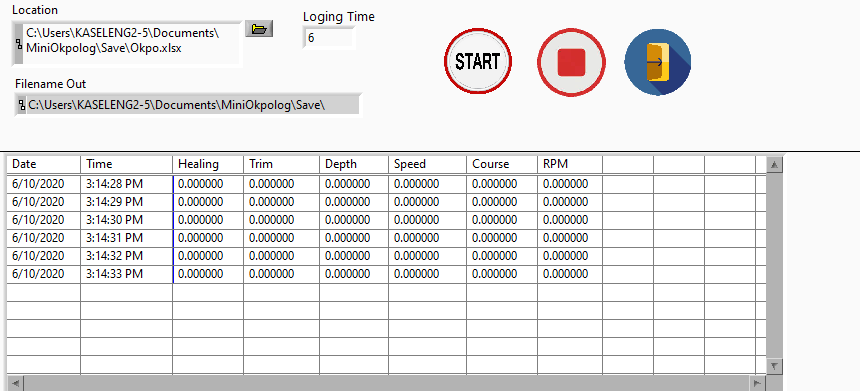Click the date cell in the 3:14:28 PM row
This screenshot has height=391, width=860.
(x=44, y=184)
